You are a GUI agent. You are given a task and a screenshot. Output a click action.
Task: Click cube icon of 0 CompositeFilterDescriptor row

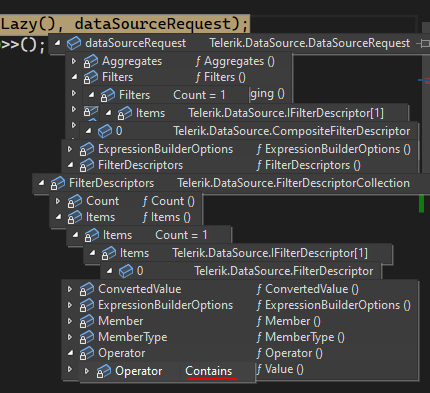105,131
